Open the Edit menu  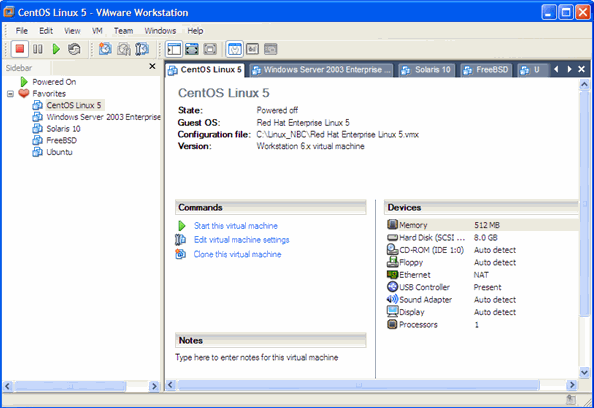tap(46, 31)
